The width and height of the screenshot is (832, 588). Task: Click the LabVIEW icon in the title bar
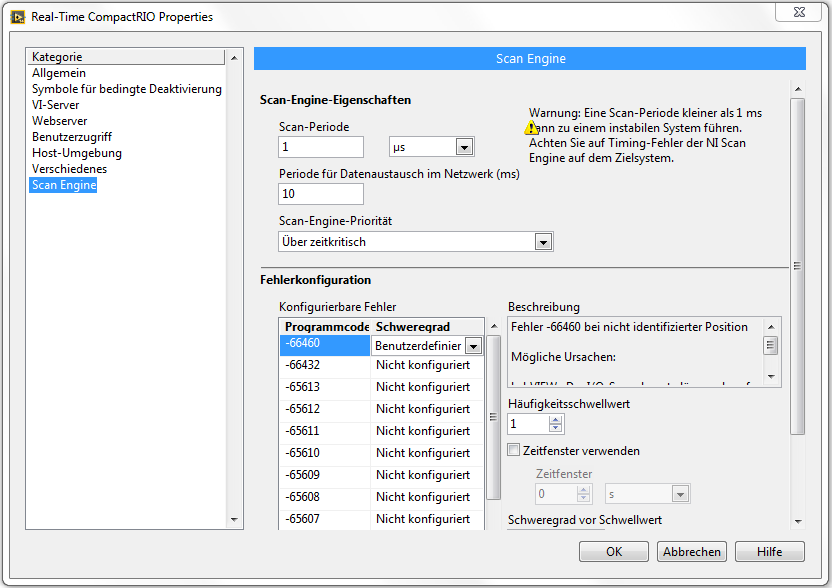coord(17,16)
